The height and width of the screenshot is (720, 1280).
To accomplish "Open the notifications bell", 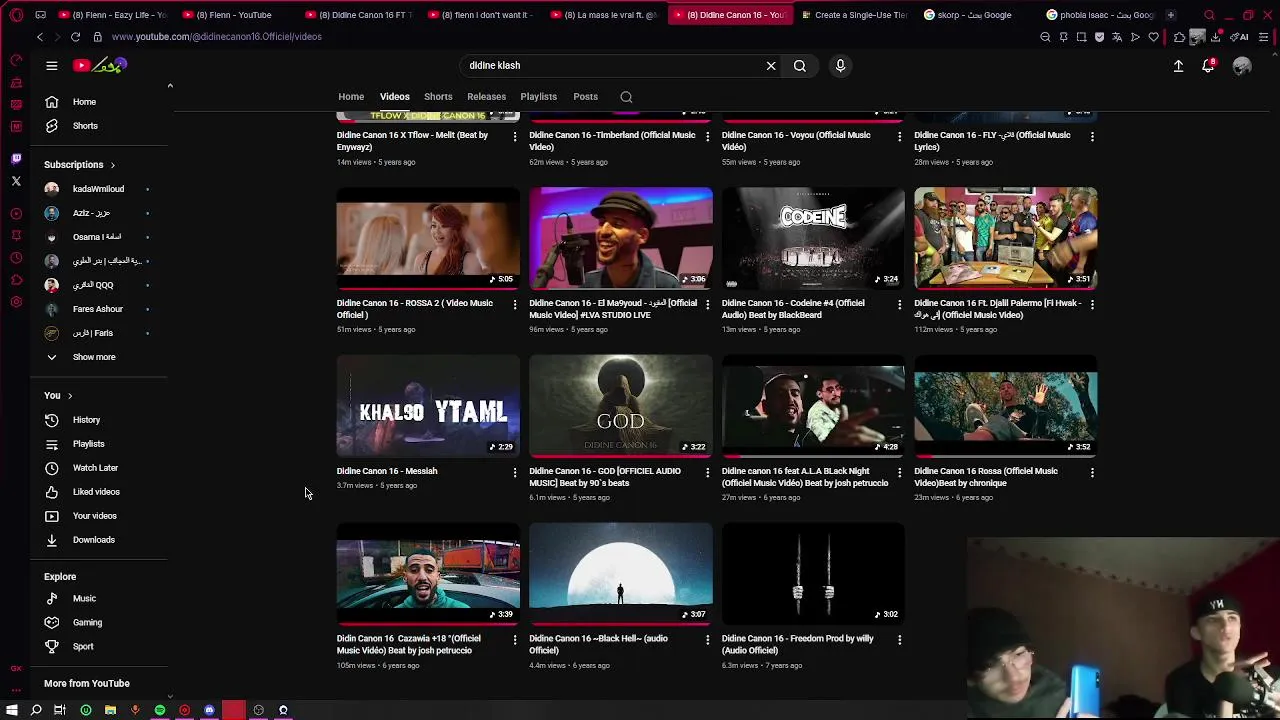I will tap(1208, 66).
